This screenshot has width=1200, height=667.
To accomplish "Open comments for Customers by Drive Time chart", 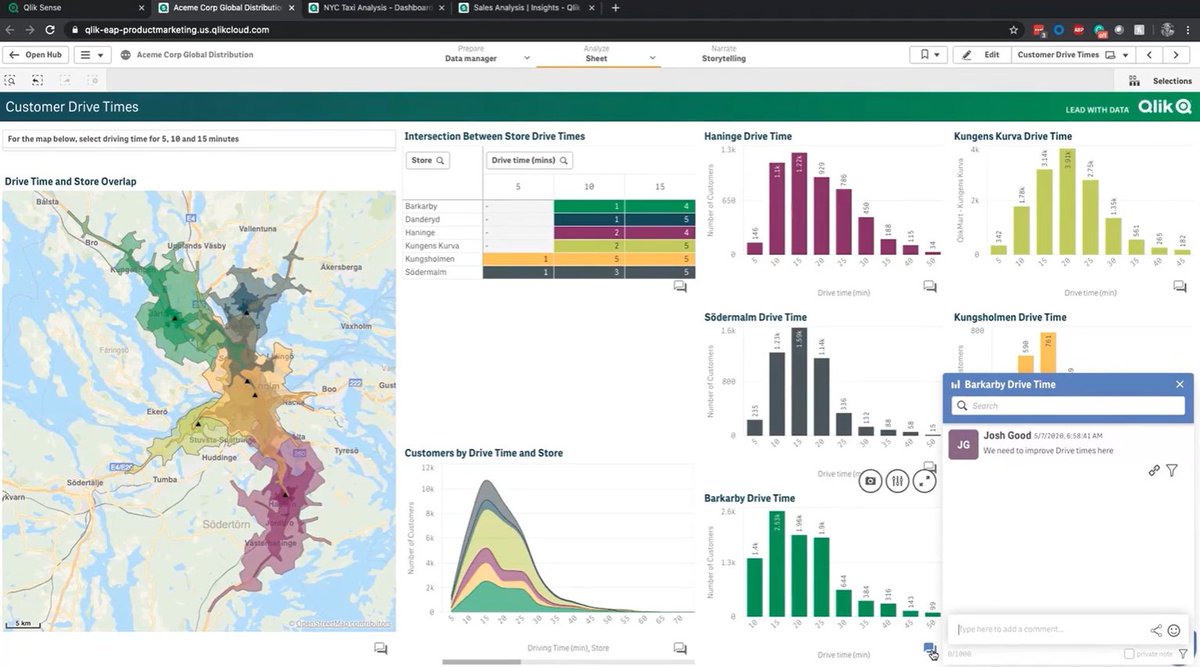I will click(x=680, y=648).
